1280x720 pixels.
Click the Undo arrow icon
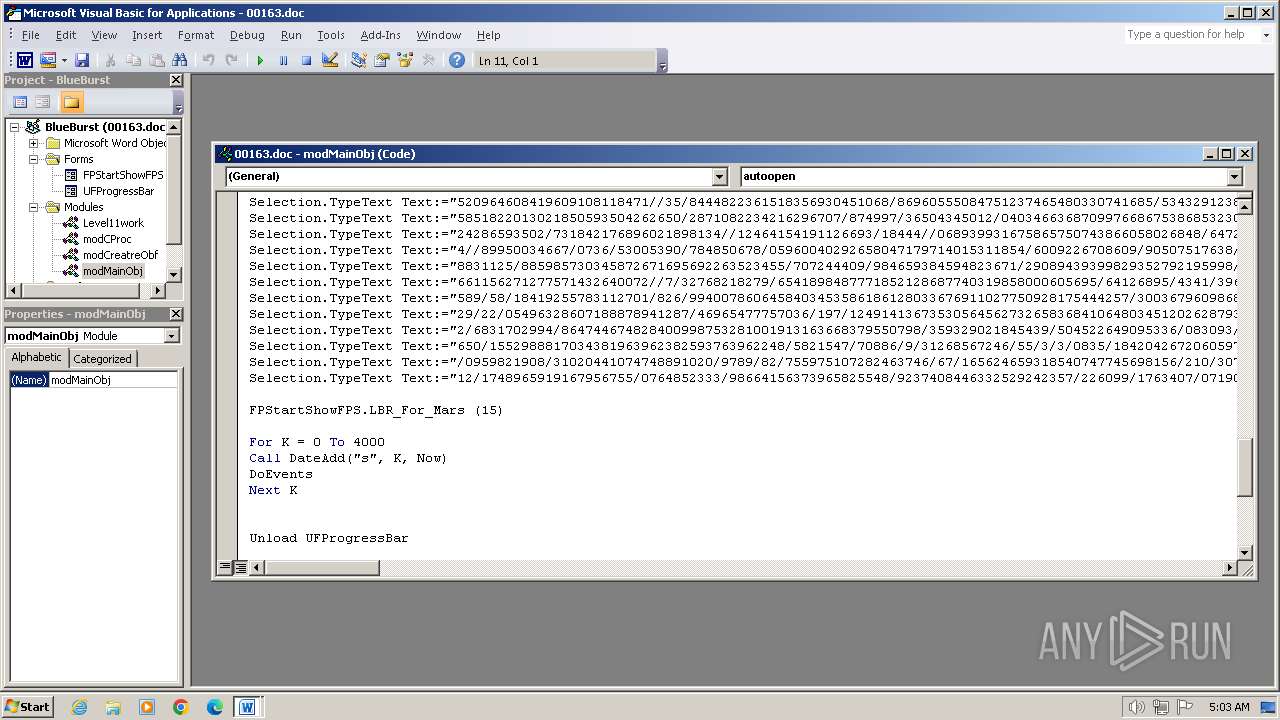click(x=208, y=61)
